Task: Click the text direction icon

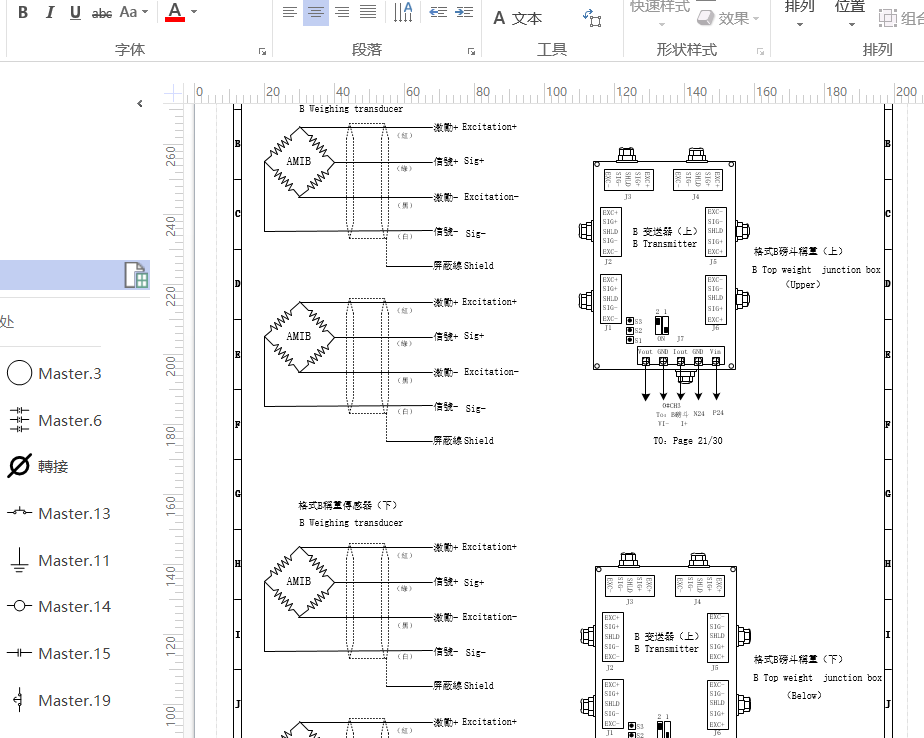Action: [403, 13]
